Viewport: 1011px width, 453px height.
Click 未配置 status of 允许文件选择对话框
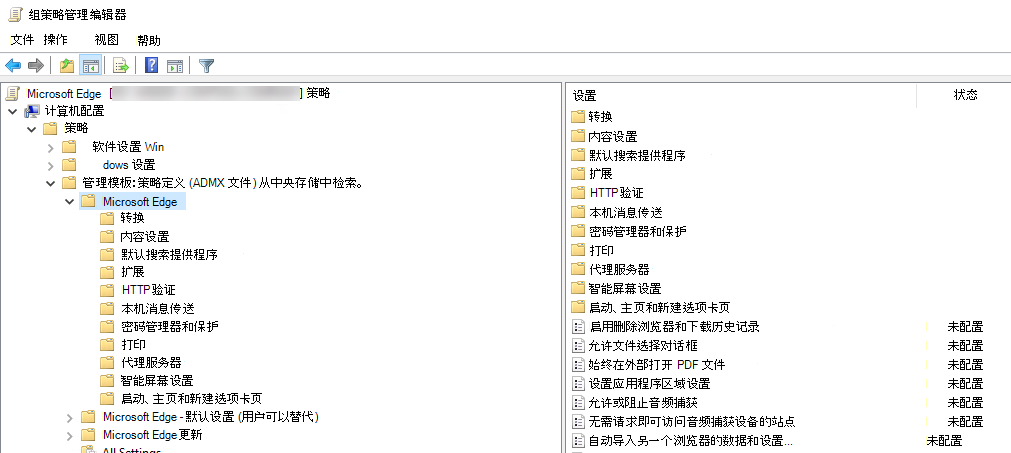pyautogui.click(x=965, y=346)
